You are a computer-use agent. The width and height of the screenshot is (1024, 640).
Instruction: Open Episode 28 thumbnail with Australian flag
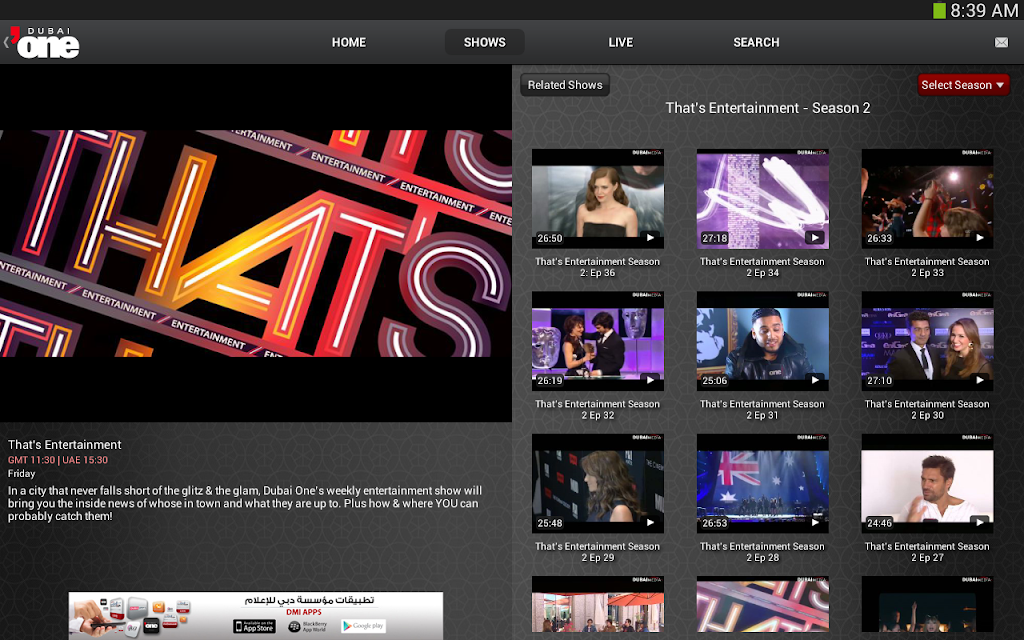pos(763,483)
